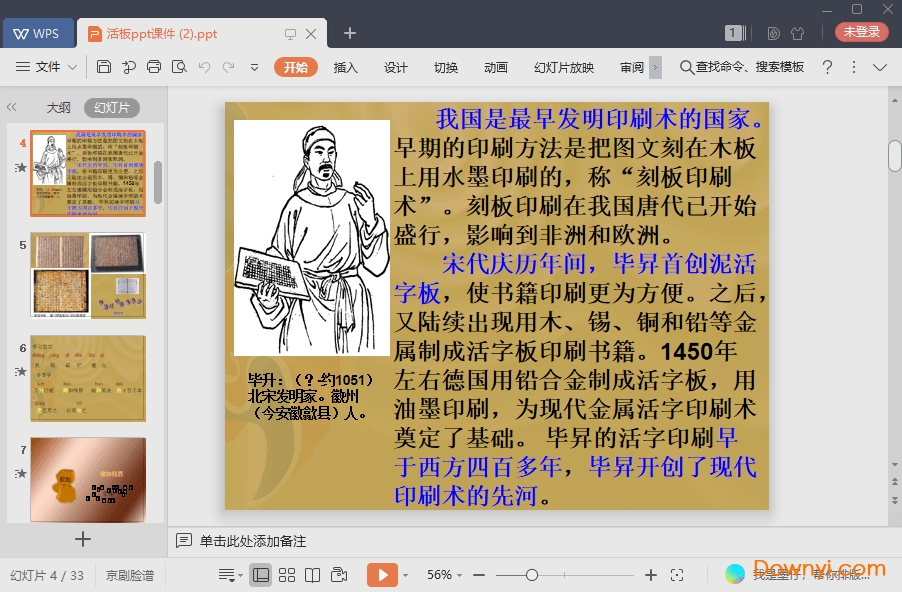The image size is (902, 592).
Task: Select slide 5 thumbnail
Action: pyautogui.click(x=88, y=276)
